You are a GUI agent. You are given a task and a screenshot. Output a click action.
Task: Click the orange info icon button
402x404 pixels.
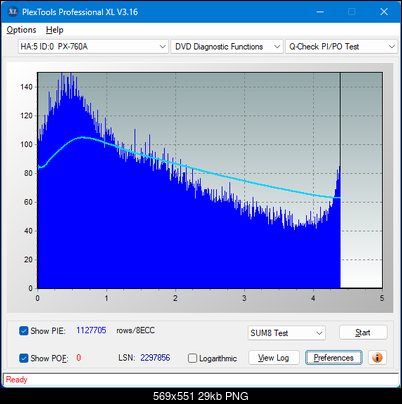click(377, 358)
